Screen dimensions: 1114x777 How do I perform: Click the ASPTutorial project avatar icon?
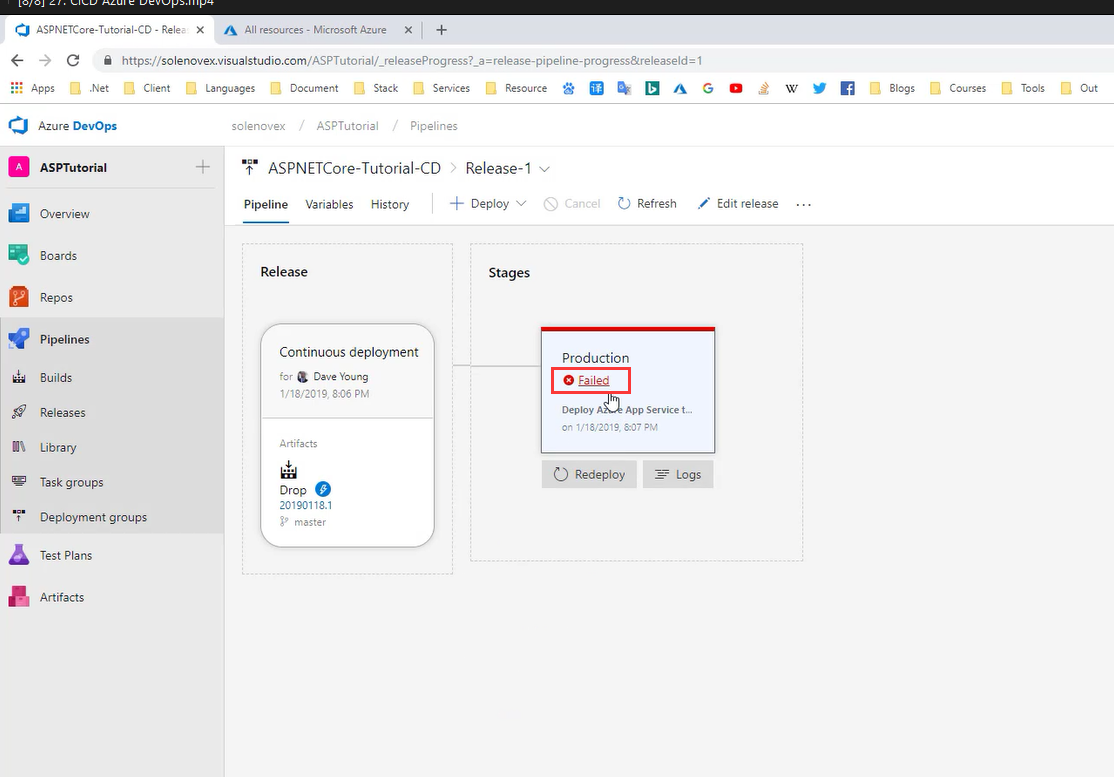pyautogui.click(x=18, y=167)
